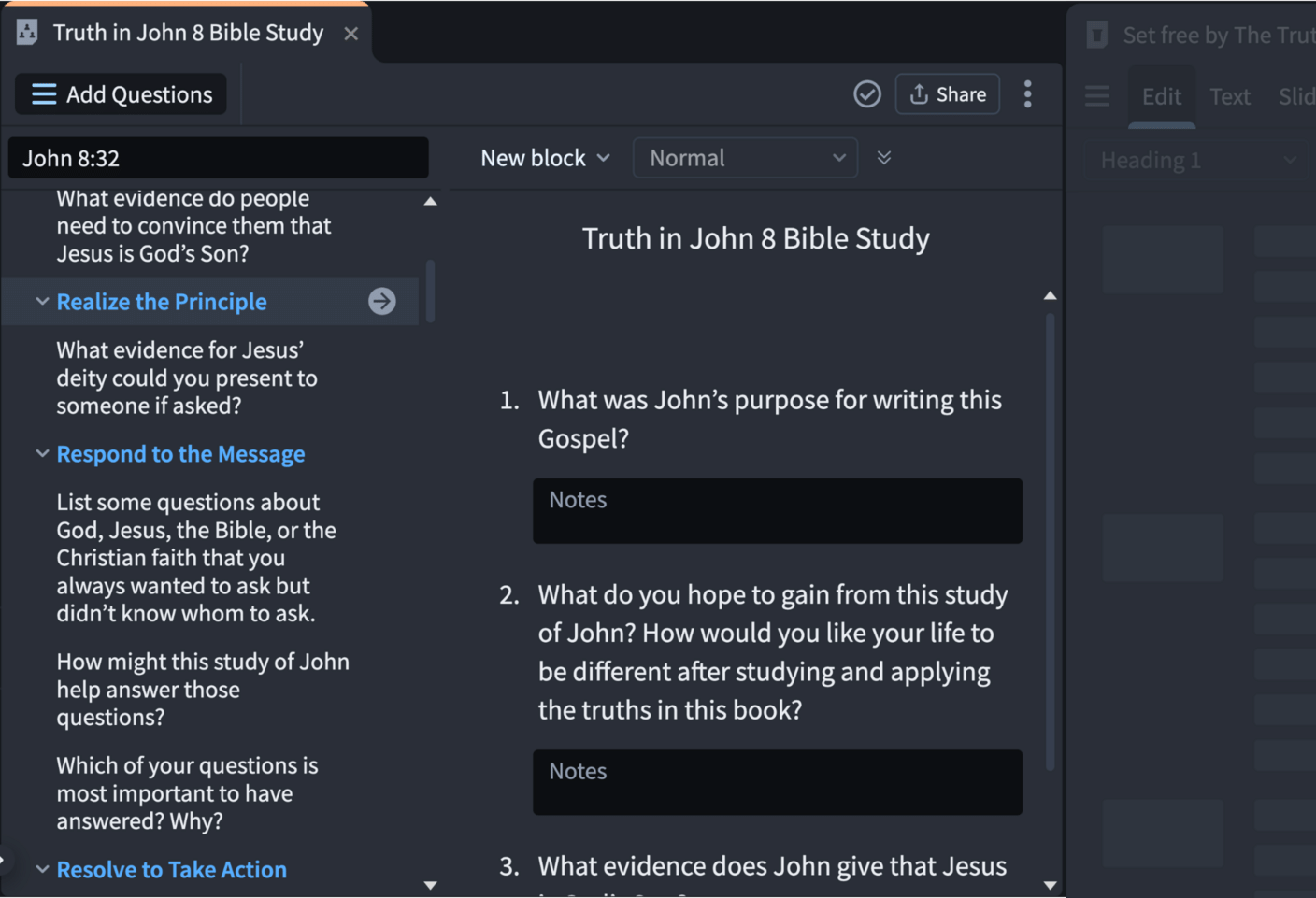This screenshot has height=898, width=1316.
Task: Share the Bible study document
Action: coord(947,94)
